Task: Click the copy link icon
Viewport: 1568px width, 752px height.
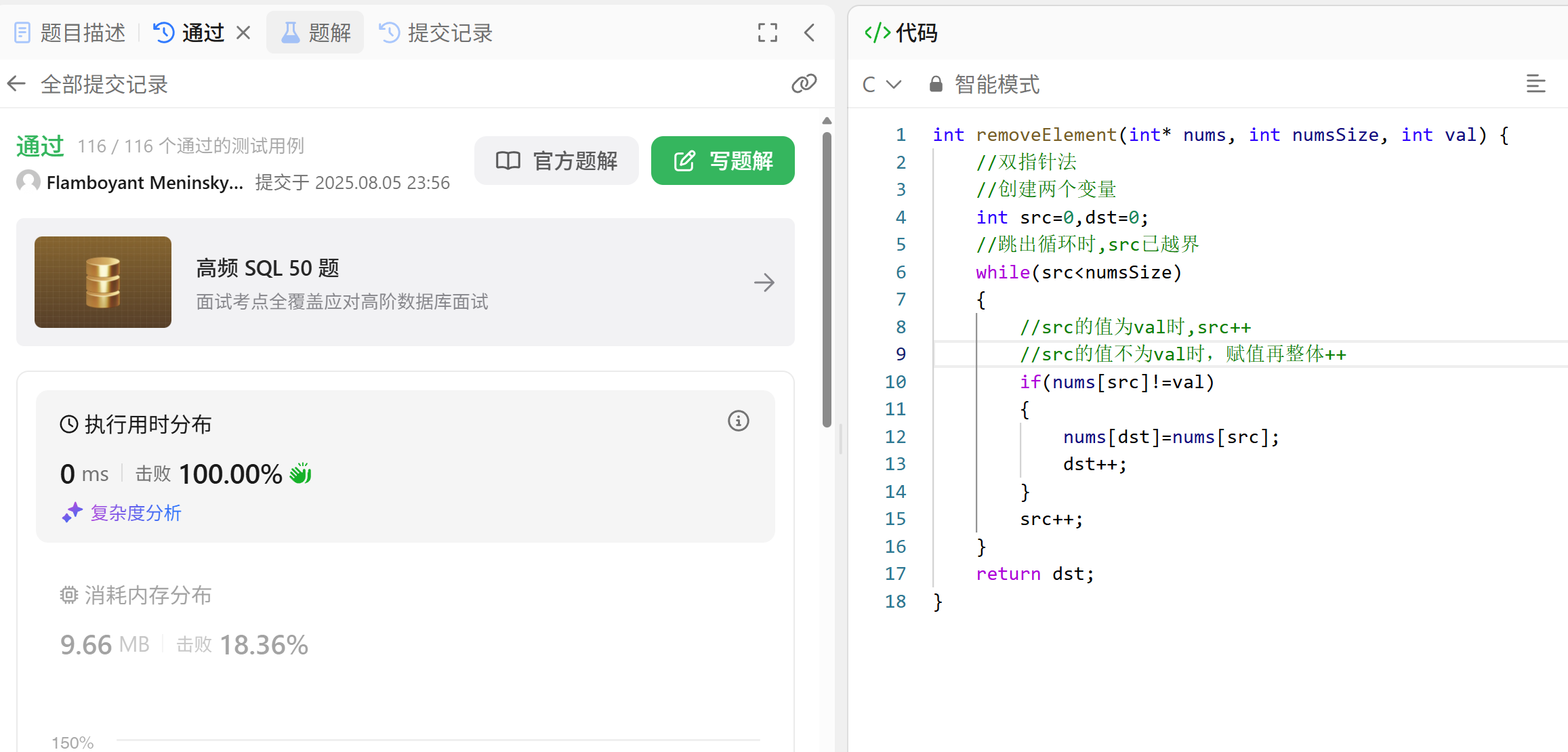Action: [804, 83]
